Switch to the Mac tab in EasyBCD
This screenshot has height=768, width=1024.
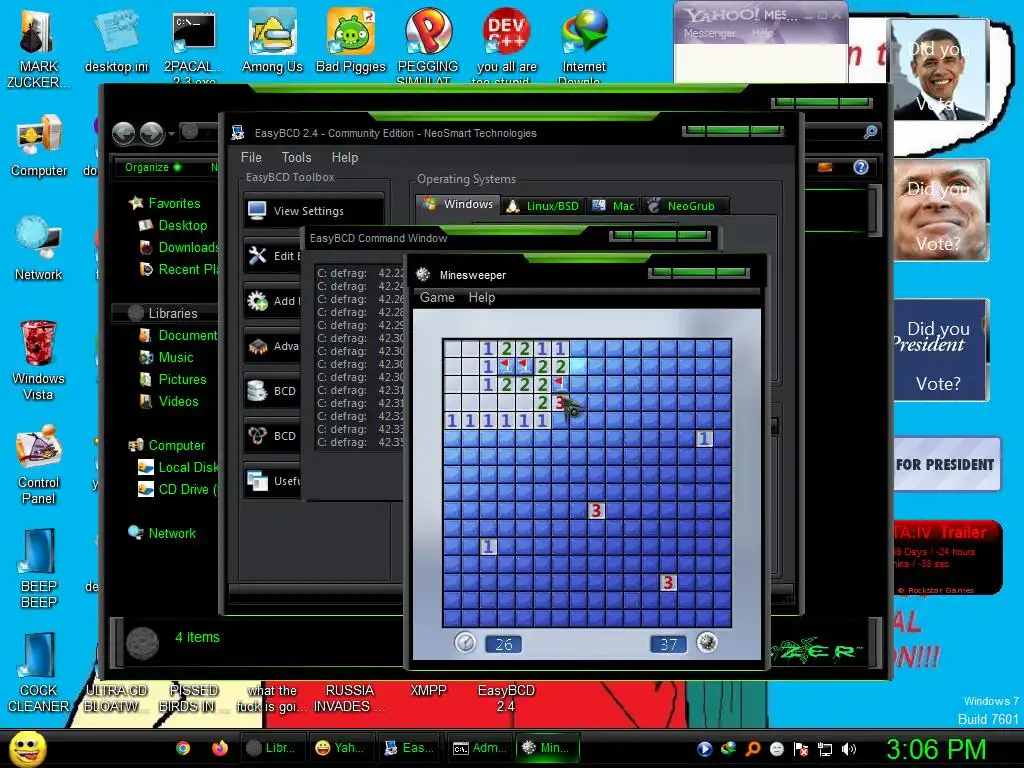[x=613, y=206]
